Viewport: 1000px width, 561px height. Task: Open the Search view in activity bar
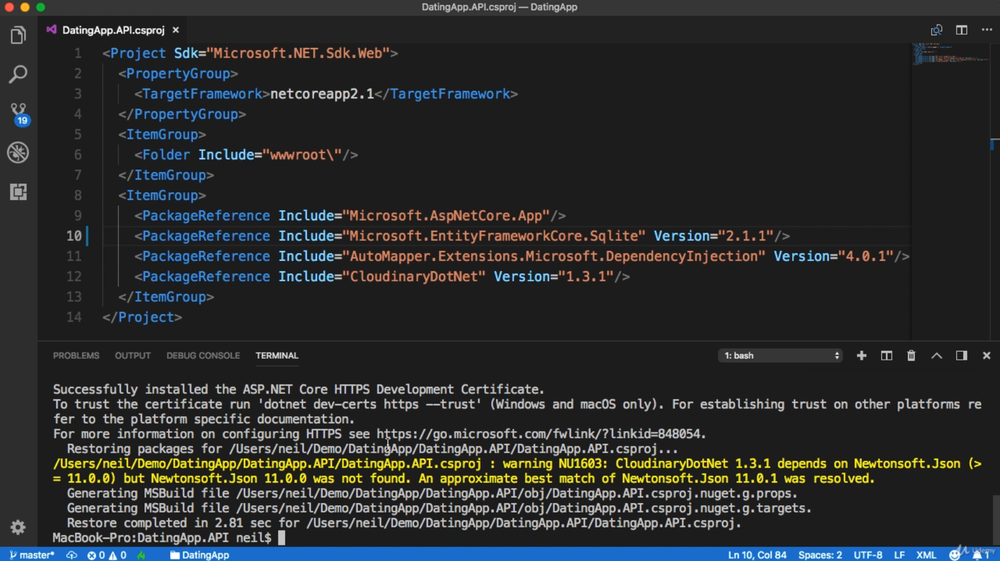pos(18,75)
